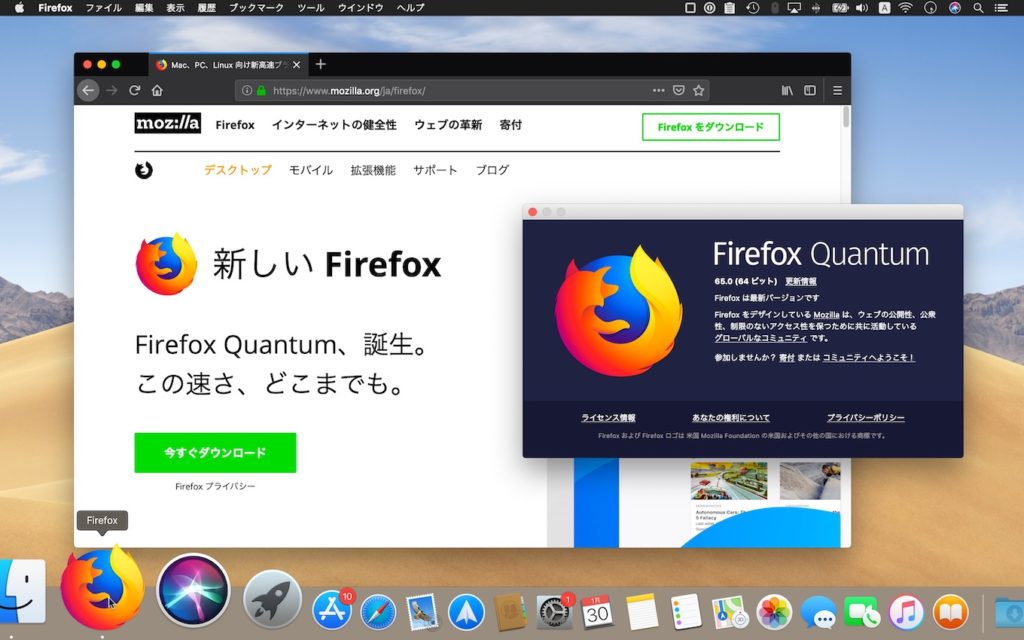The height and width of the screenshot is (640, 1024).
Task: Click the green padlock security icon
Action: [261, 91]
